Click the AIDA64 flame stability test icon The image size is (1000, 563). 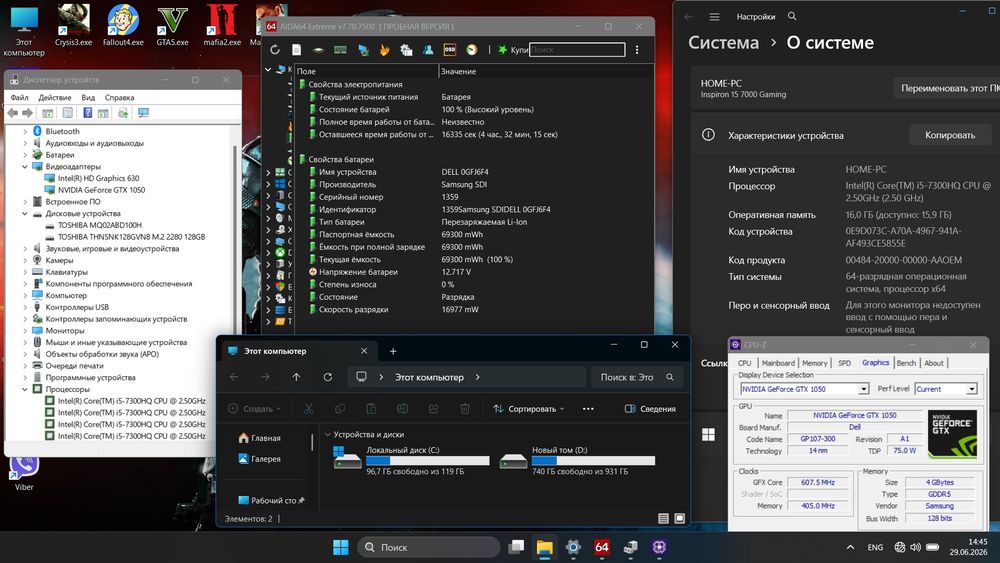click(x=384, y=50)
